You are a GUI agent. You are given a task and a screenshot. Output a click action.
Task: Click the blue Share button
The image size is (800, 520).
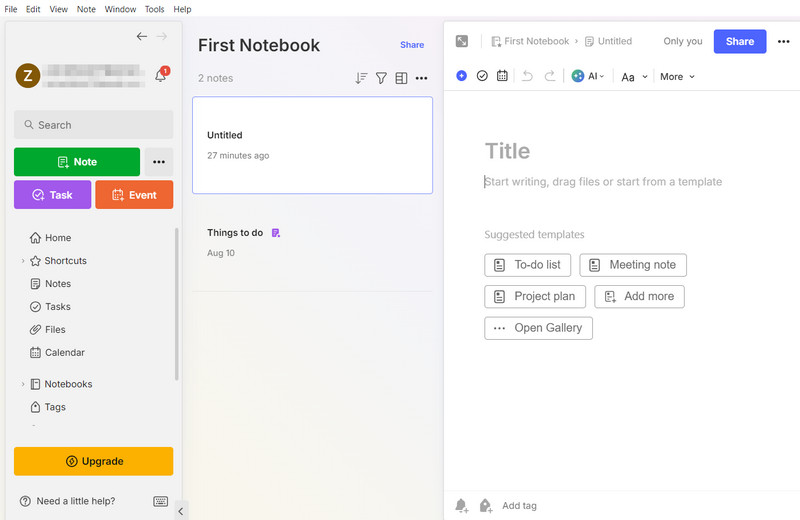[740, 41]
